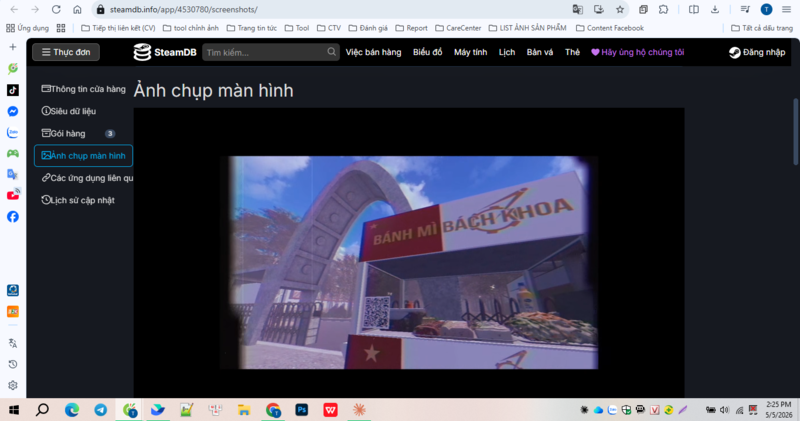Image resolution: width=800 pixels, height=421 pixels.
Task: Open File Explorer from the taskbar
Action: point(244,410)
